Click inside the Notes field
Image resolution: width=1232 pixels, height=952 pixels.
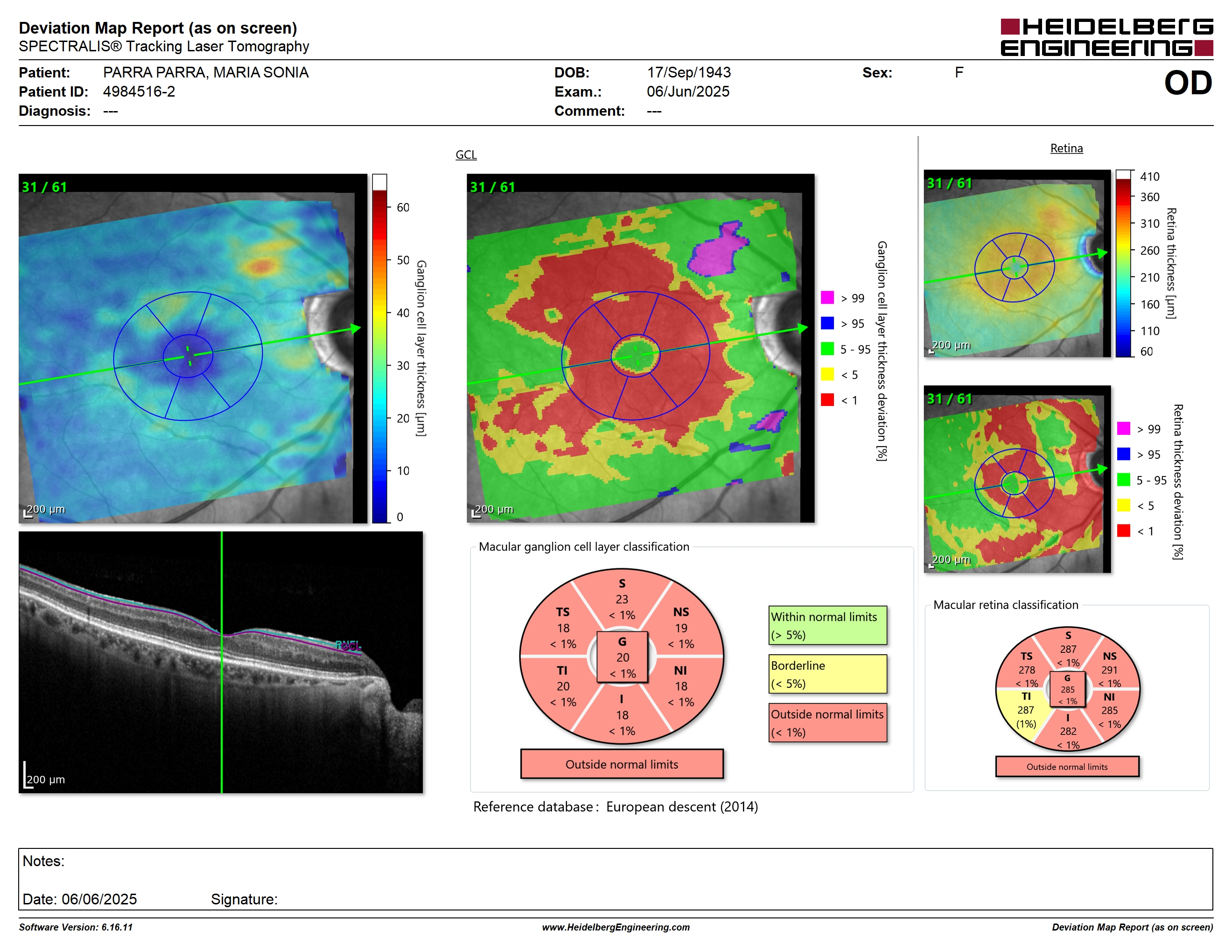(616, 879)
